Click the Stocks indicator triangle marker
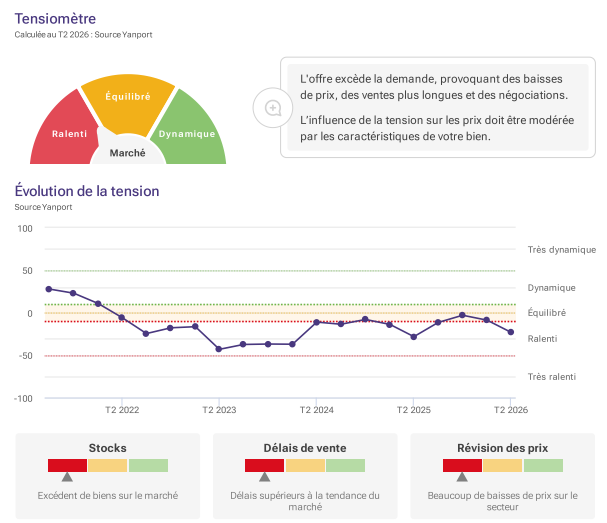 (x=67, y=477)
